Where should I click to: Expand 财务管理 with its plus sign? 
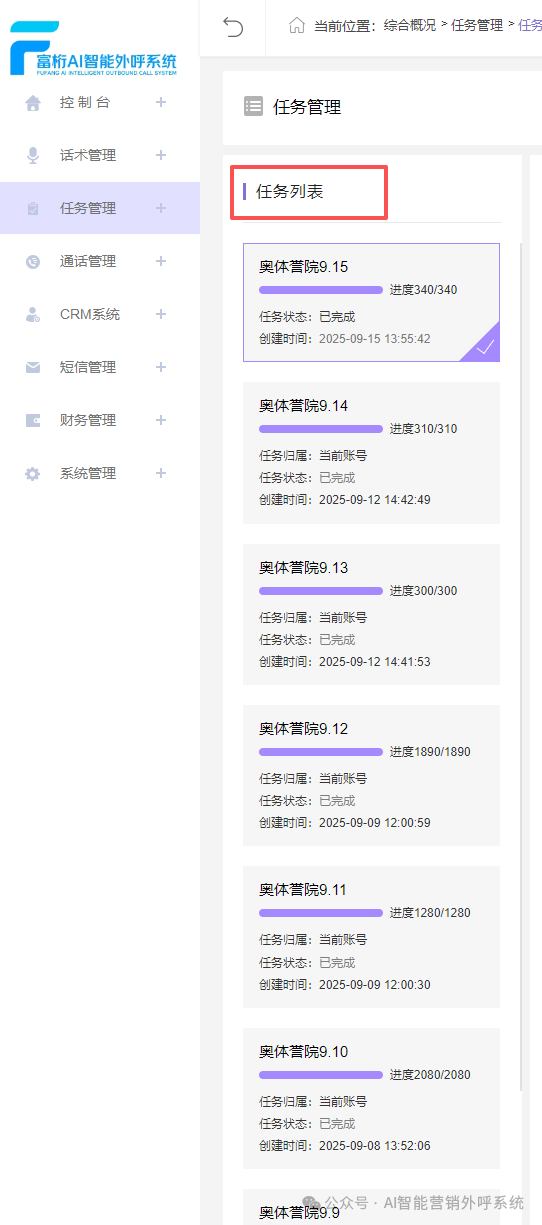pyautogui.click(x=161, y=420)
